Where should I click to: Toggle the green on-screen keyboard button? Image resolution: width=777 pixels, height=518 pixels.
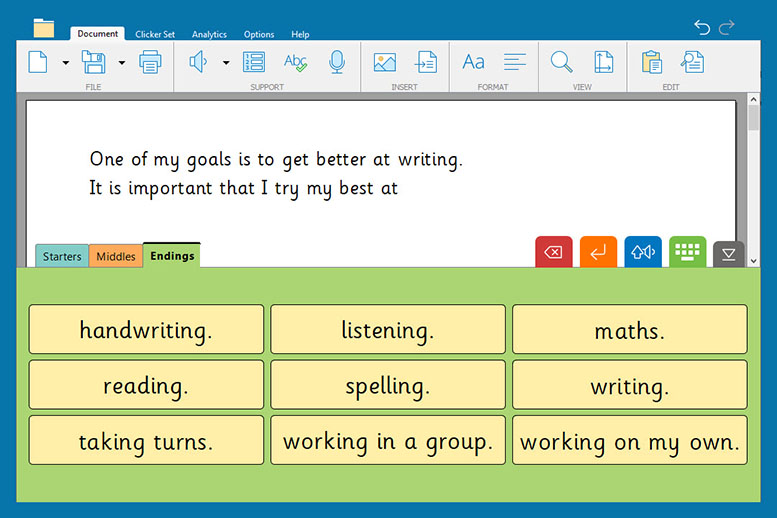point(687,253)
